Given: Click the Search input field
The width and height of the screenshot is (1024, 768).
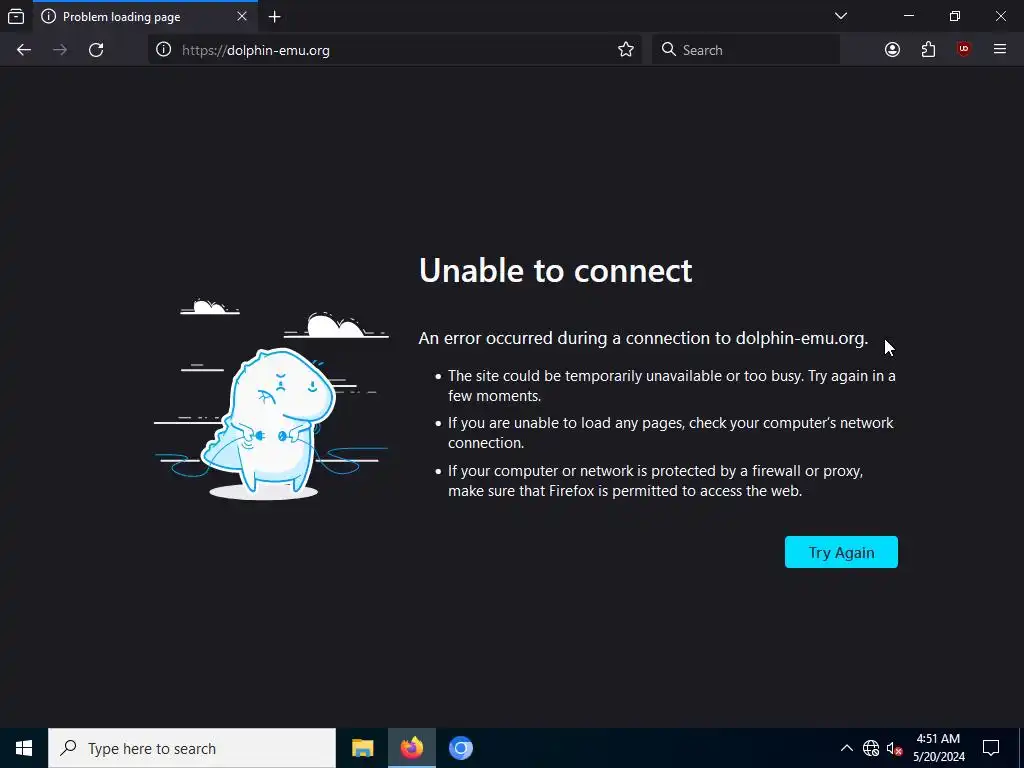Looking at the screenshot, I should pos(746,50).
